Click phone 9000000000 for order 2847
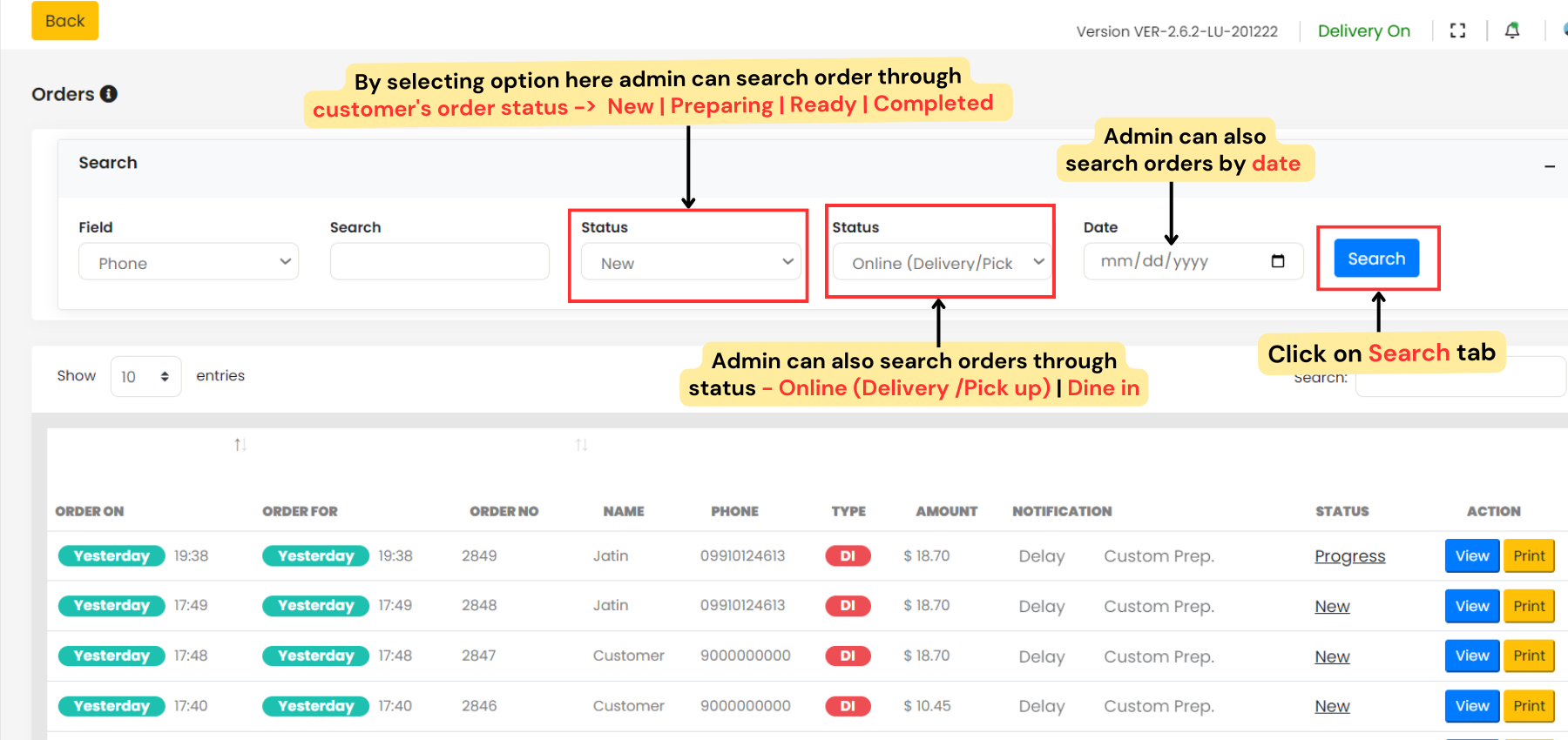This screenshot has width=1568, height=740. pos(746,656)
